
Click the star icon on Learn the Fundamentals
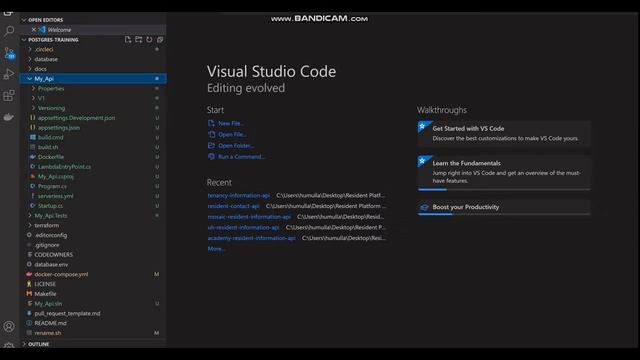422,161
